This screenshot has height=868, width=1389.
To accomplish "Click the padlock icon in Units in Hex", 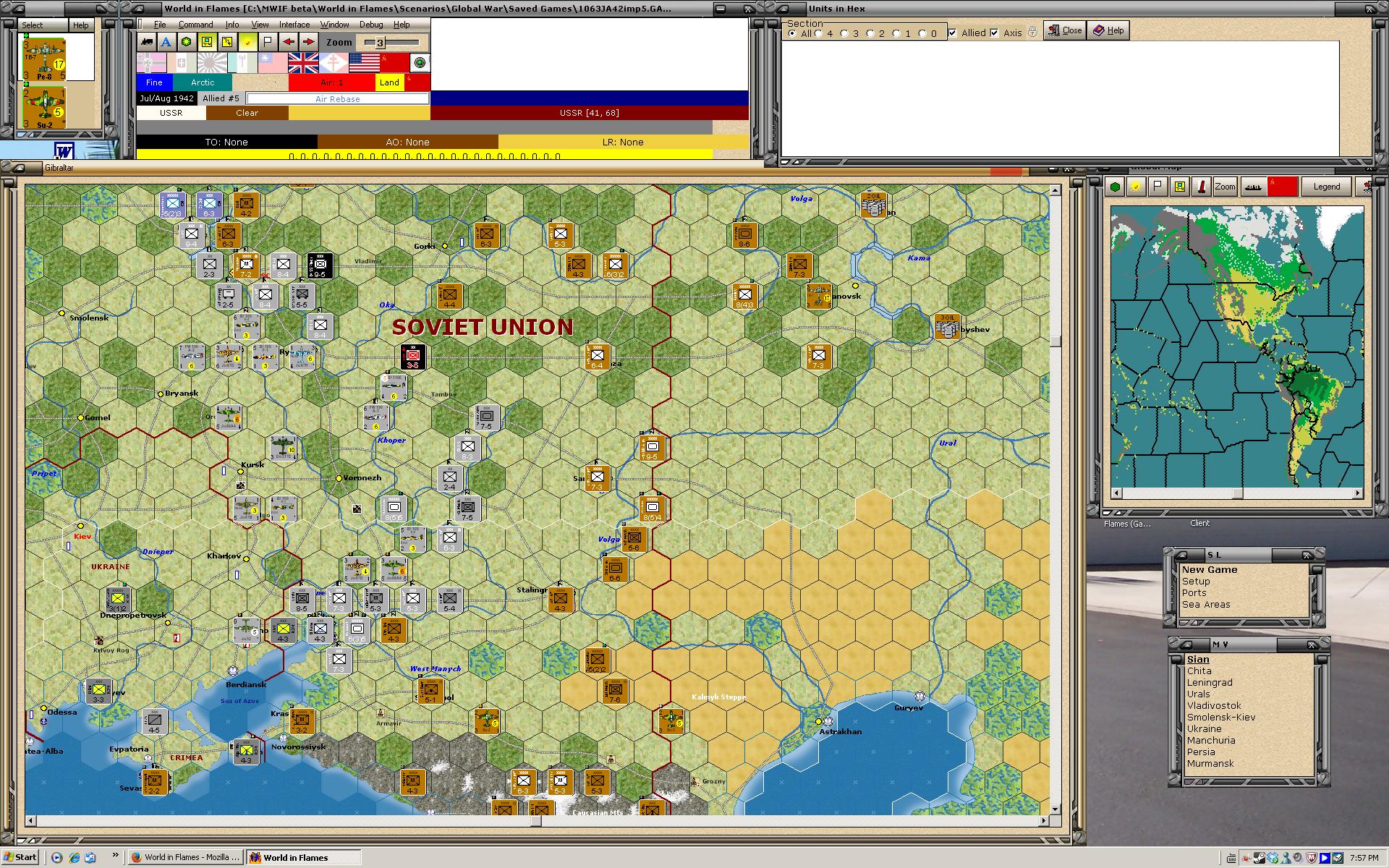I will (x=1032, y=31).
